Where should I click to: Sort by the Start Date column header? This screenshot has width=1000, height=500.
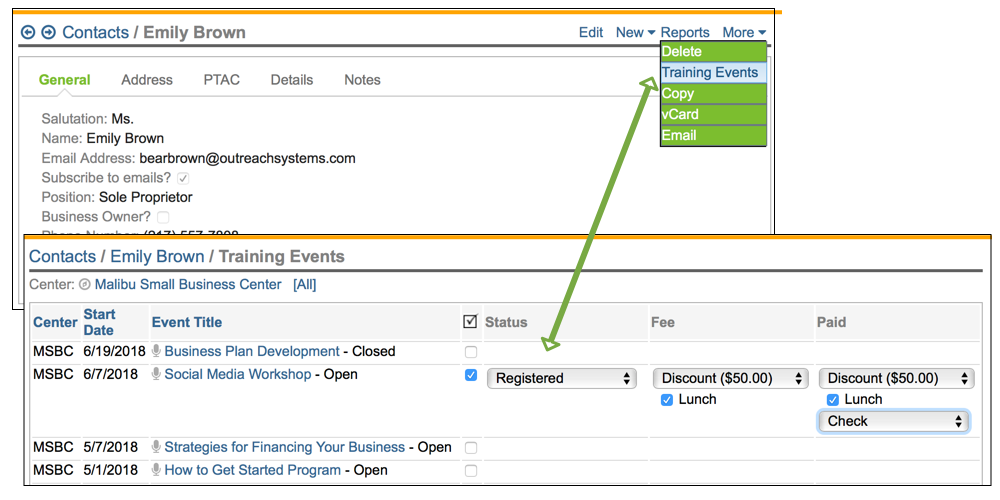(99, 322)
